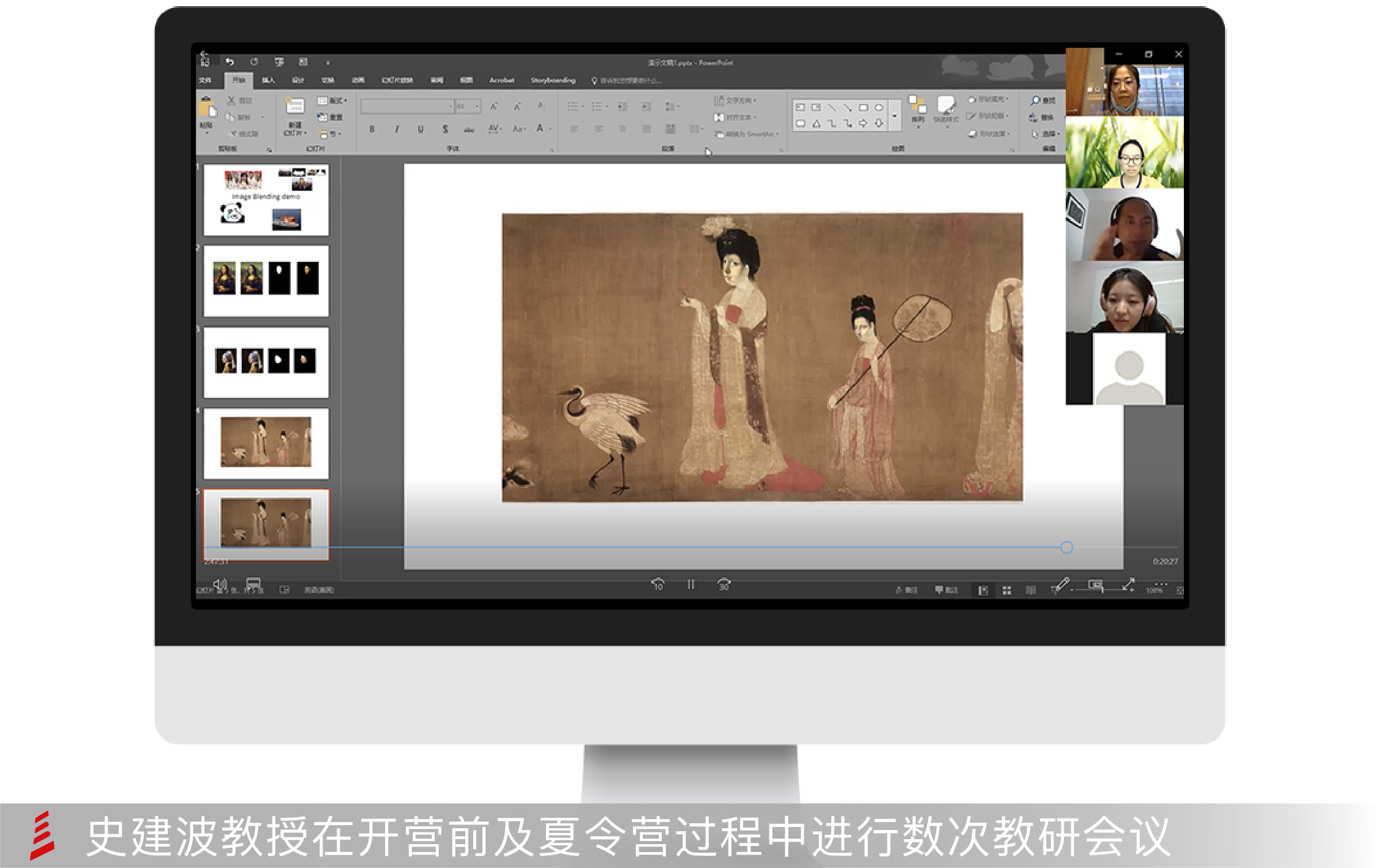Open the font color dropdown arrow

[x=550, y=129]
